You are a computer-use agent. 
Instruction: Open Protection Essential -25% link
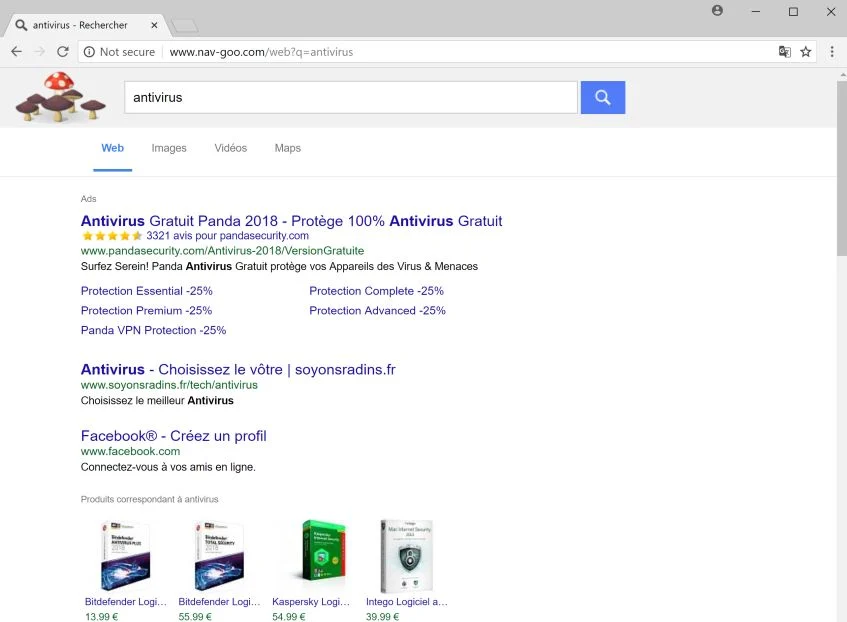[x=146, y=291]
